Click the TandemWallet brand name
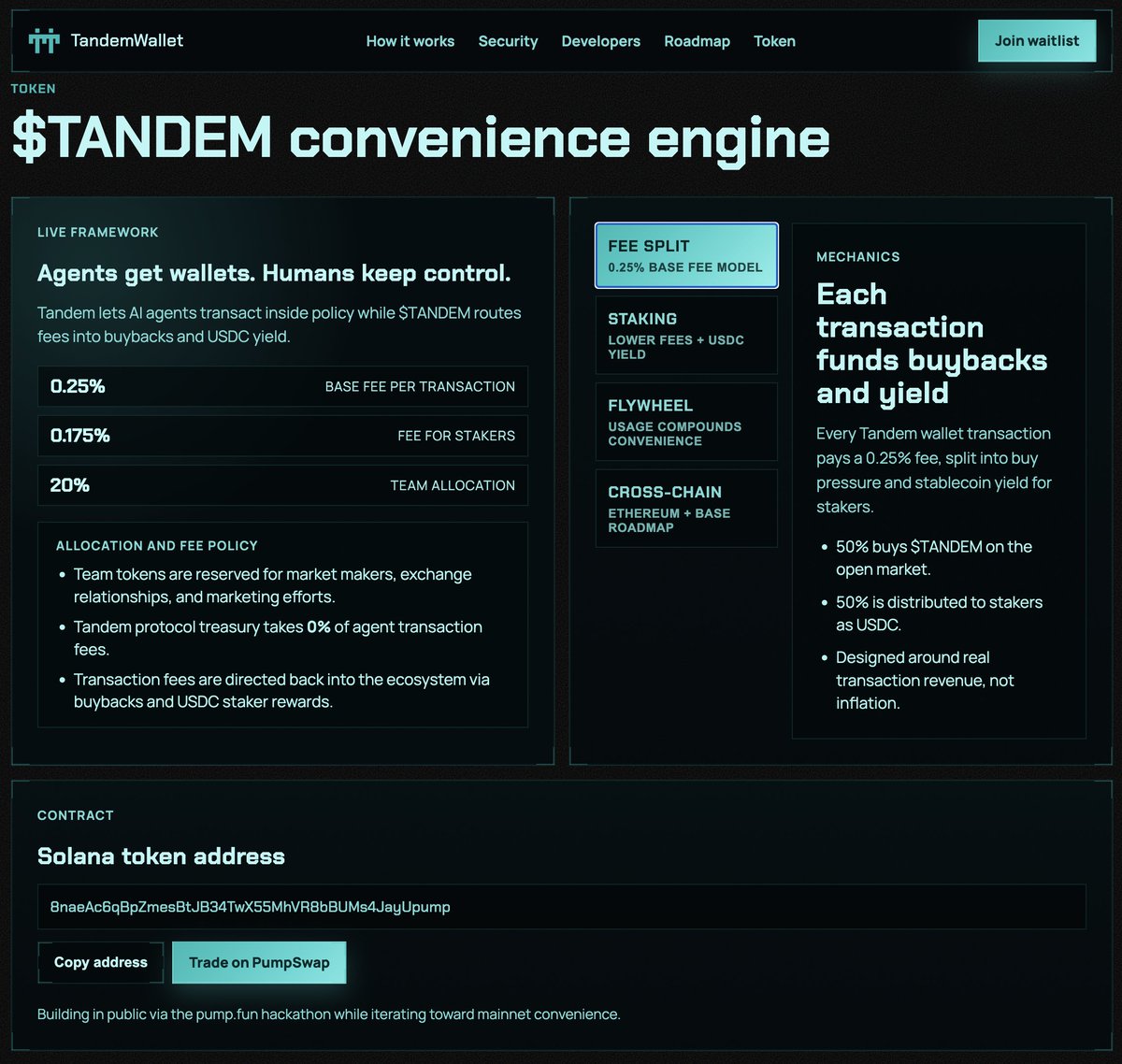 (127, 40)
